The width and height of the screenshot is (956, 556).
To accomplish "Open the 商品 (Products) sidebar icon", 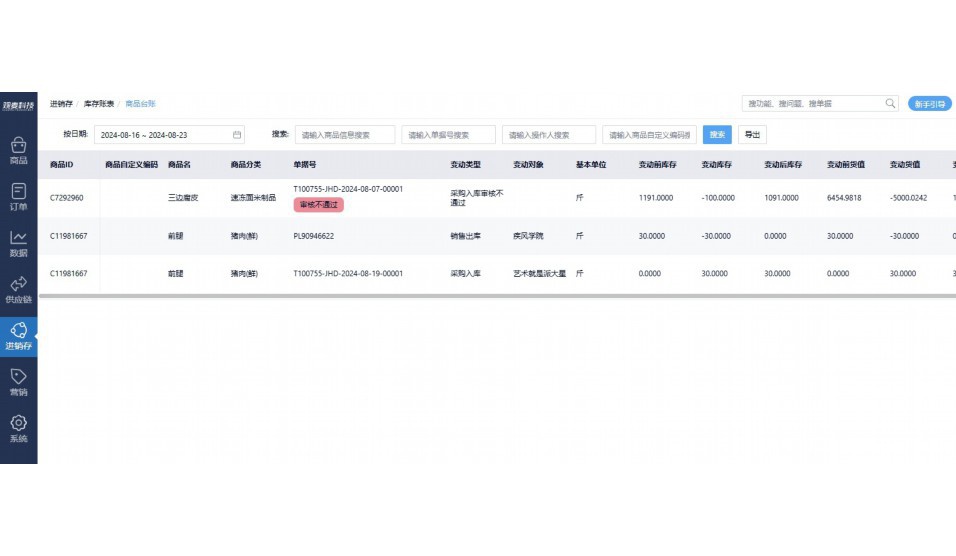I will [18, 150].
